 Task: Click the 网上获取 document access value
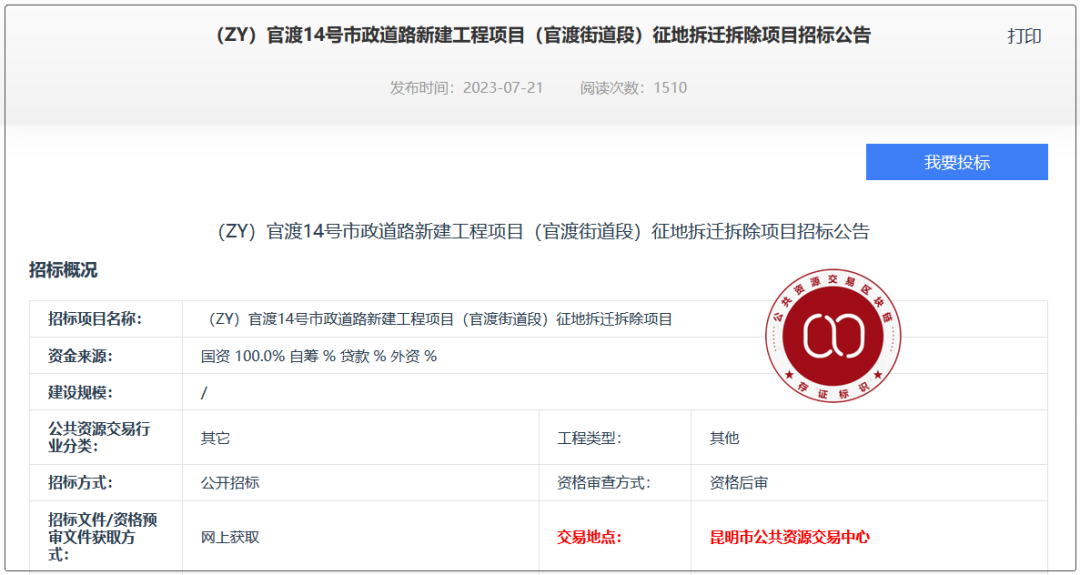[x=230, y=537]
